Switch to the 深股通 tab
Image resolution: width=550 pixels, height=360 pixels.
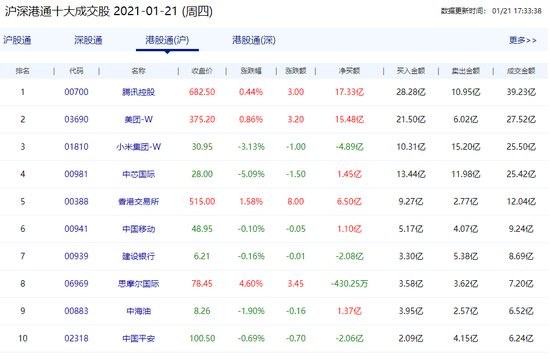[88, 40]
